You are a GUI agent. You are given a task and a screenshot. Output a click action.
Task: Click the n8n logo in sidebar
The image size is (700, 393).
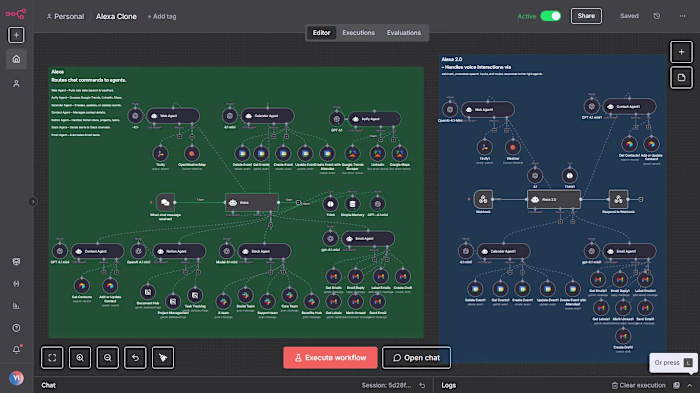tap(16, 14)
